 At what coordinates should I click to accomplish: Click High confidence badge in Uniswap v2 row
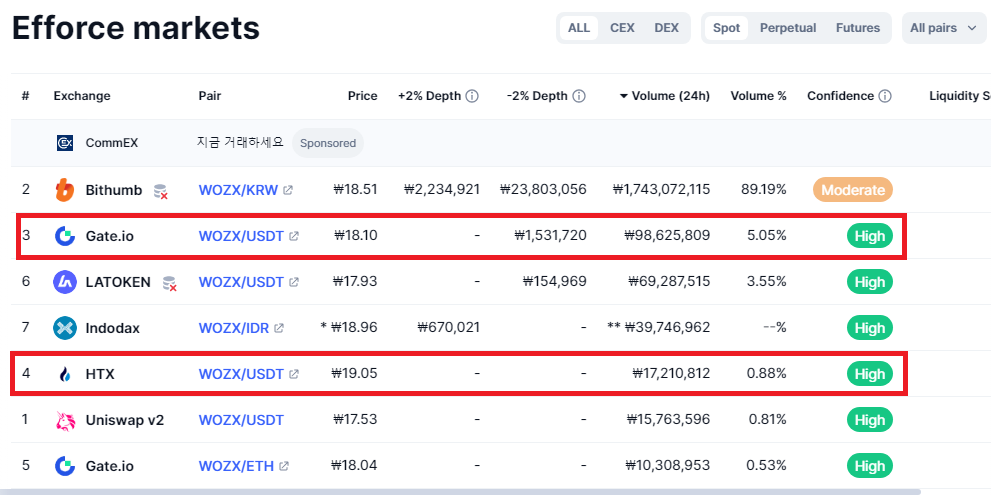tap(870, 420)
